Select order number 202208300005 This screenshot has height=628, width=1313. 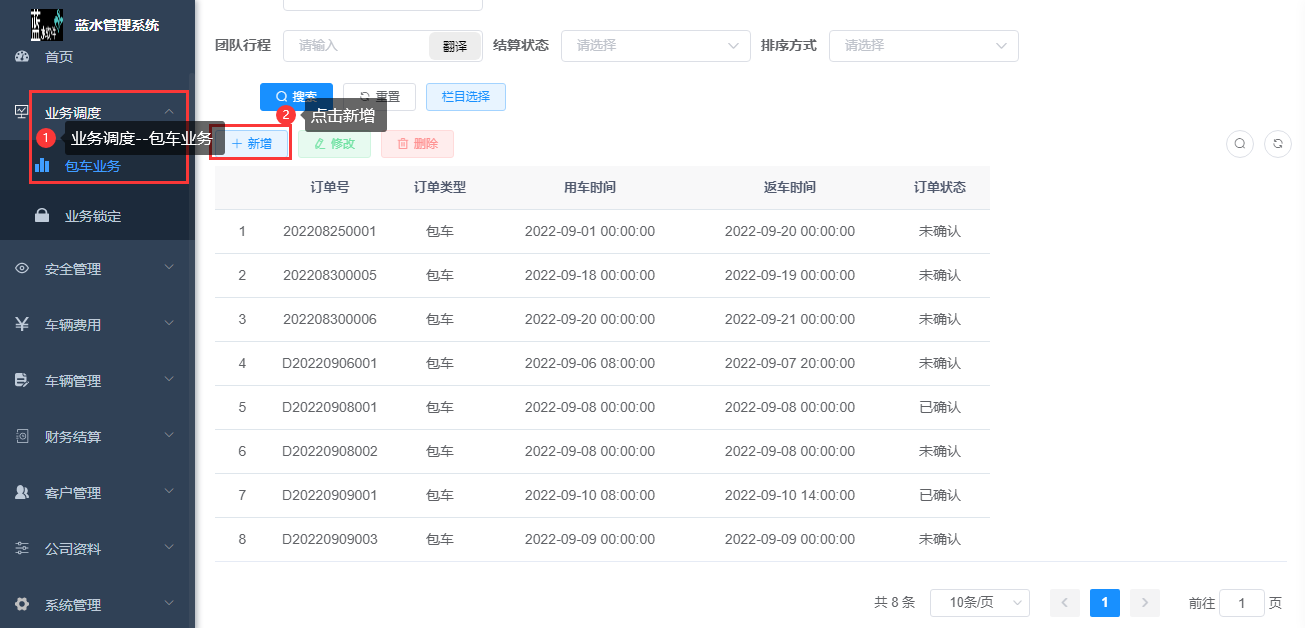(330, 276)
